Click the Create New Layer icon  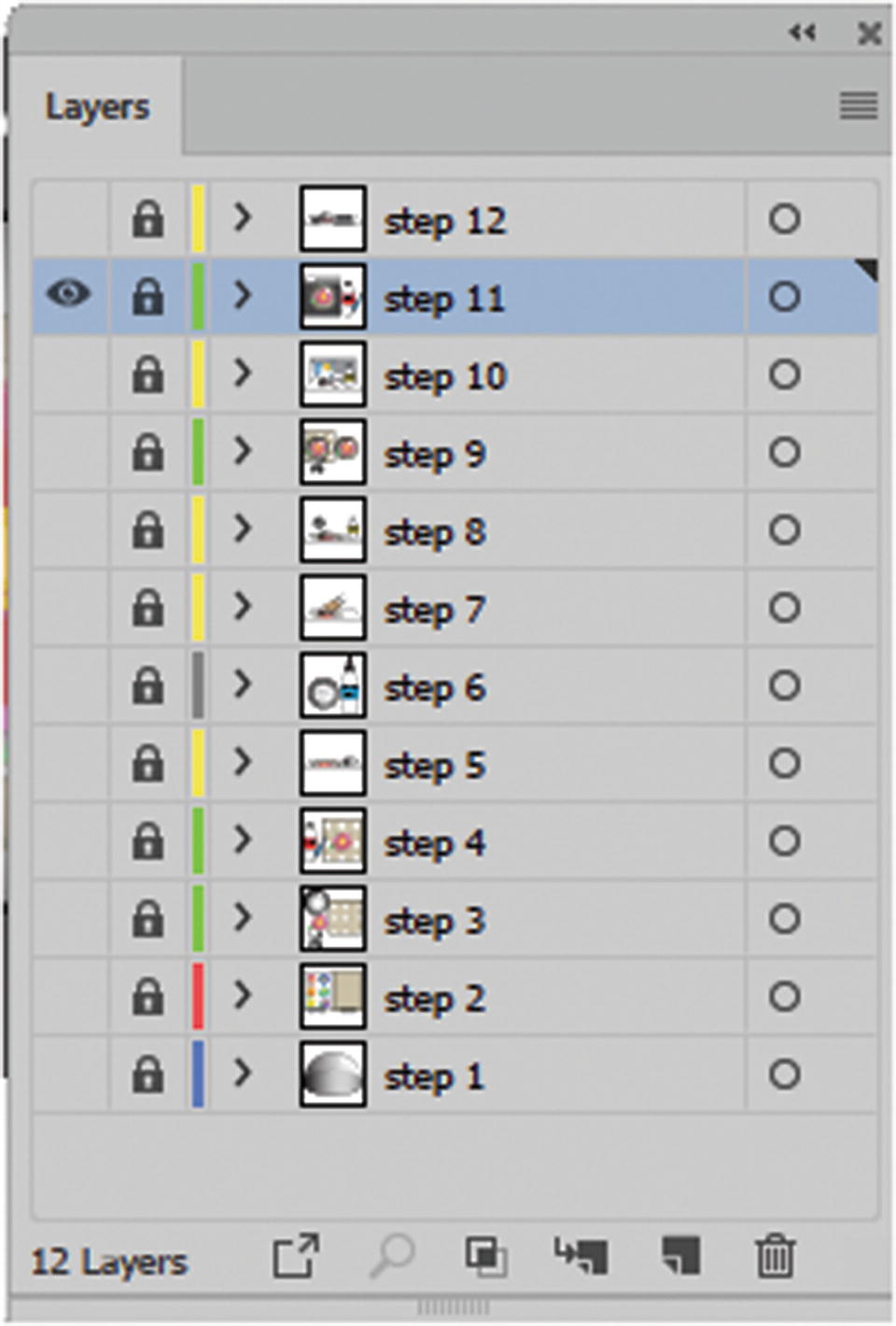[x=680, y=1256]
